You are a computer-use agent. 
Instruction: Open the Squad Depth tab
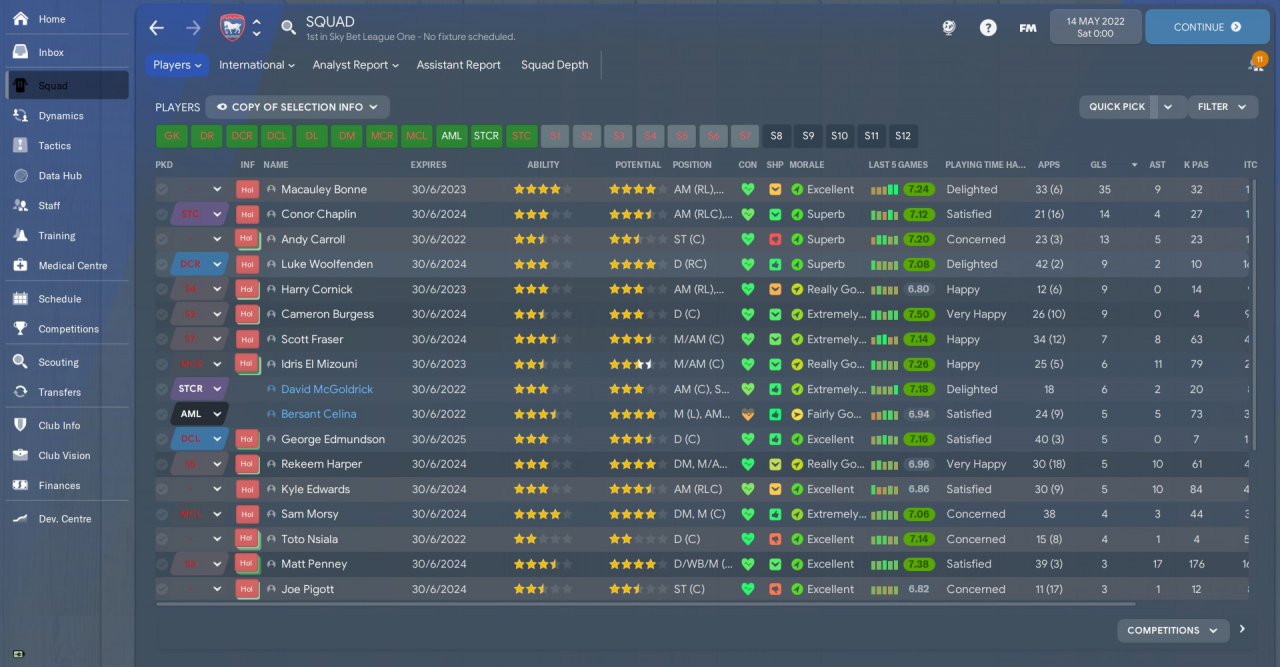(554, 65)
